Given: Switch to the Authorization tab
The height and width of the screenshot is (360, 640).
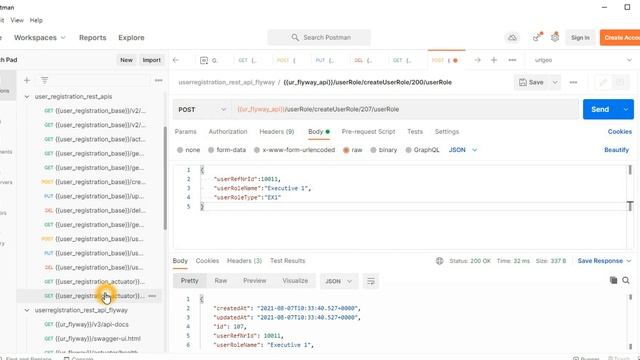Looking at the screenshot, I should (228, 132).
